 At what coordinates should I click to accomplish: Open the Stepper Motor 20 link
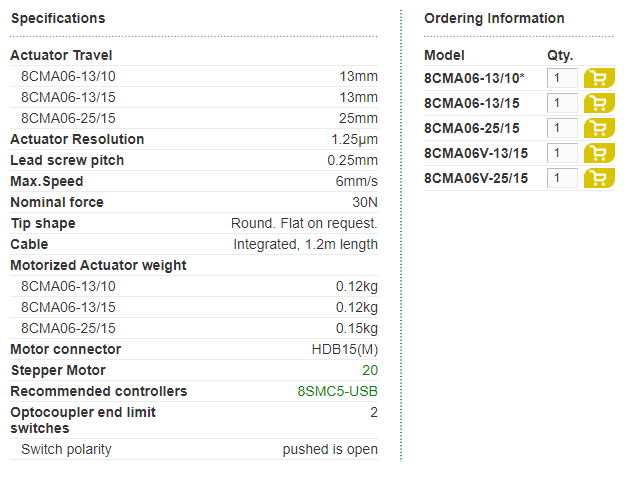(x=370, y=370)
